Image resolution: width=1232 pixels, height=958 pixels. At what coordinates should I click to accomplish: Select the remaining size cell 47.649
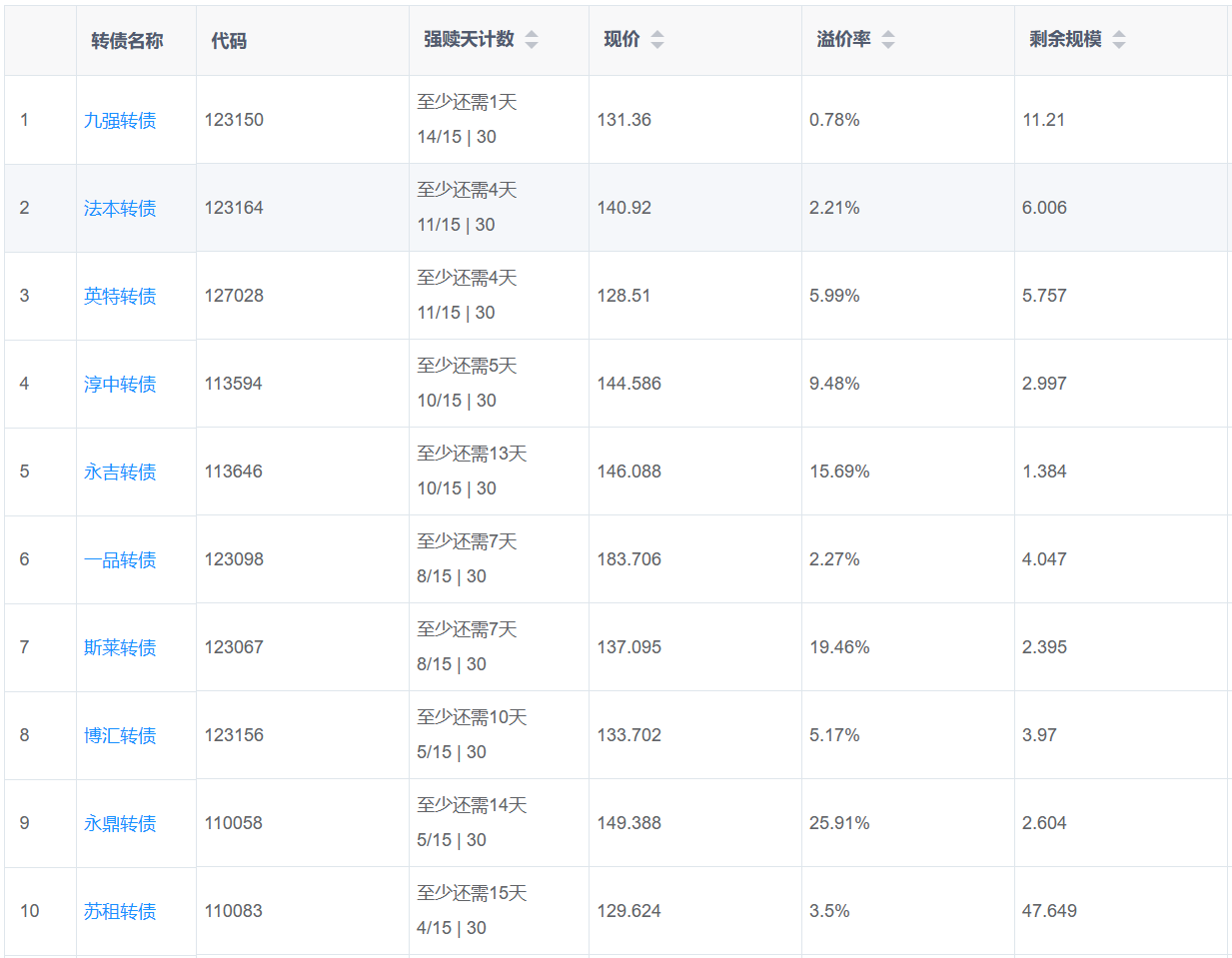[x=1049, y=911]
